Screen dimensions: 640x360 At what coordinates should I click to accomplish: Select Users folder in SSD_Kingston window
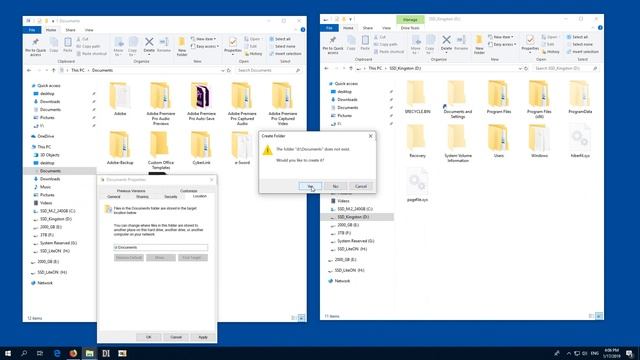[498, 141]
